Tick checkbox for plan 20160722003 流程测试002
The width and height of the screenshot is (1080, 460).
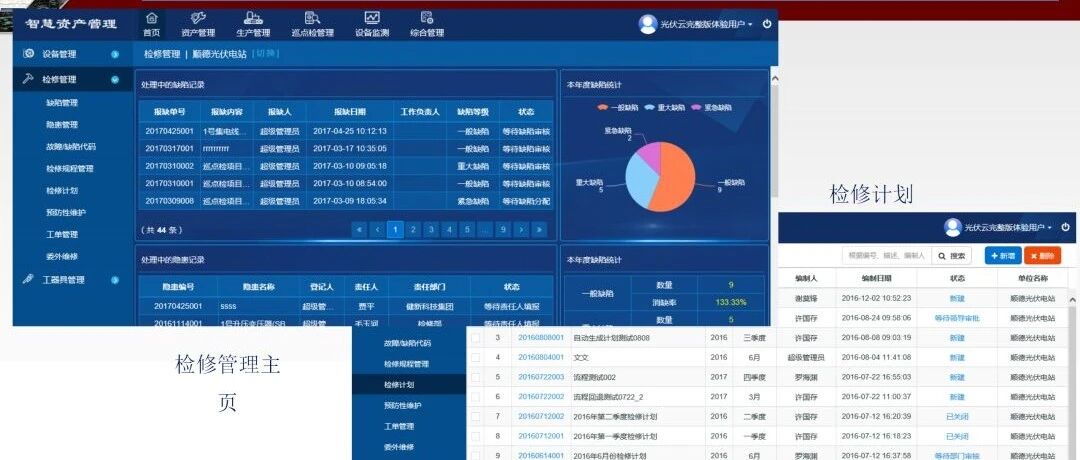pos(475,377)
